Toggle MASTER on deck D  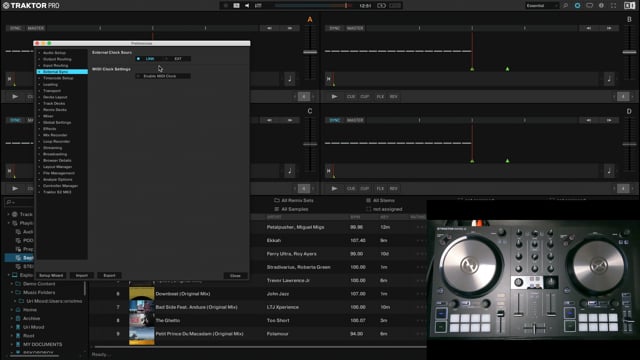point(355,120)
